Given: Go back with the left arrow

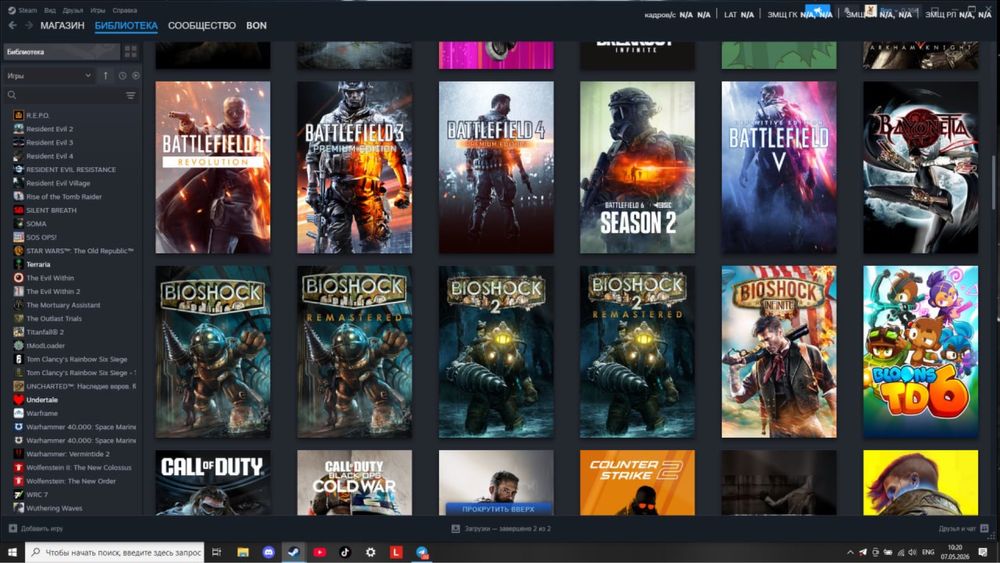Looking at the screenshot, I should click(12, 26).
